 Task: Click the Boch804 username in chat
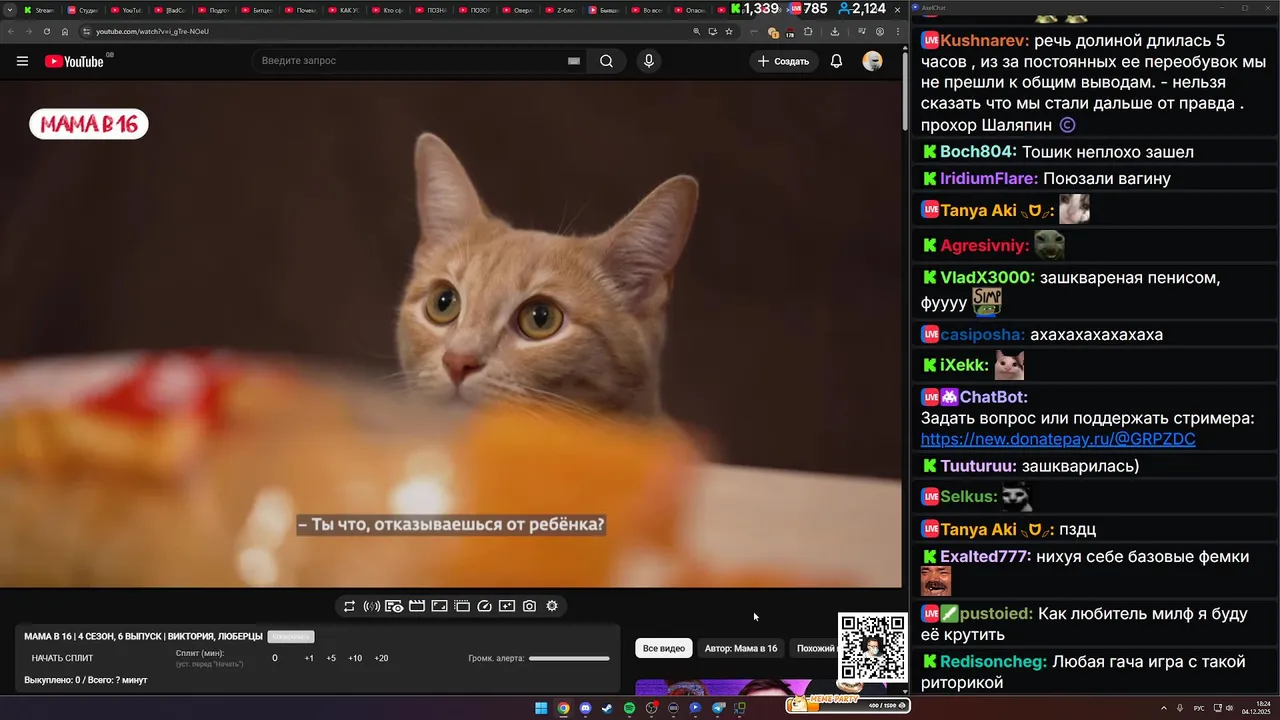(x=978, y=152)
